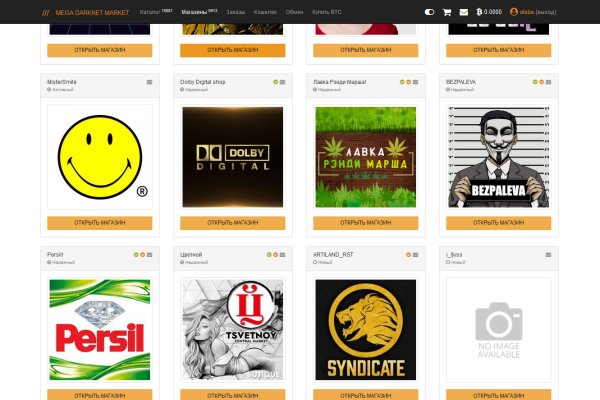Click the Купить BTC link
600x400 pixels.
(327, 12)
